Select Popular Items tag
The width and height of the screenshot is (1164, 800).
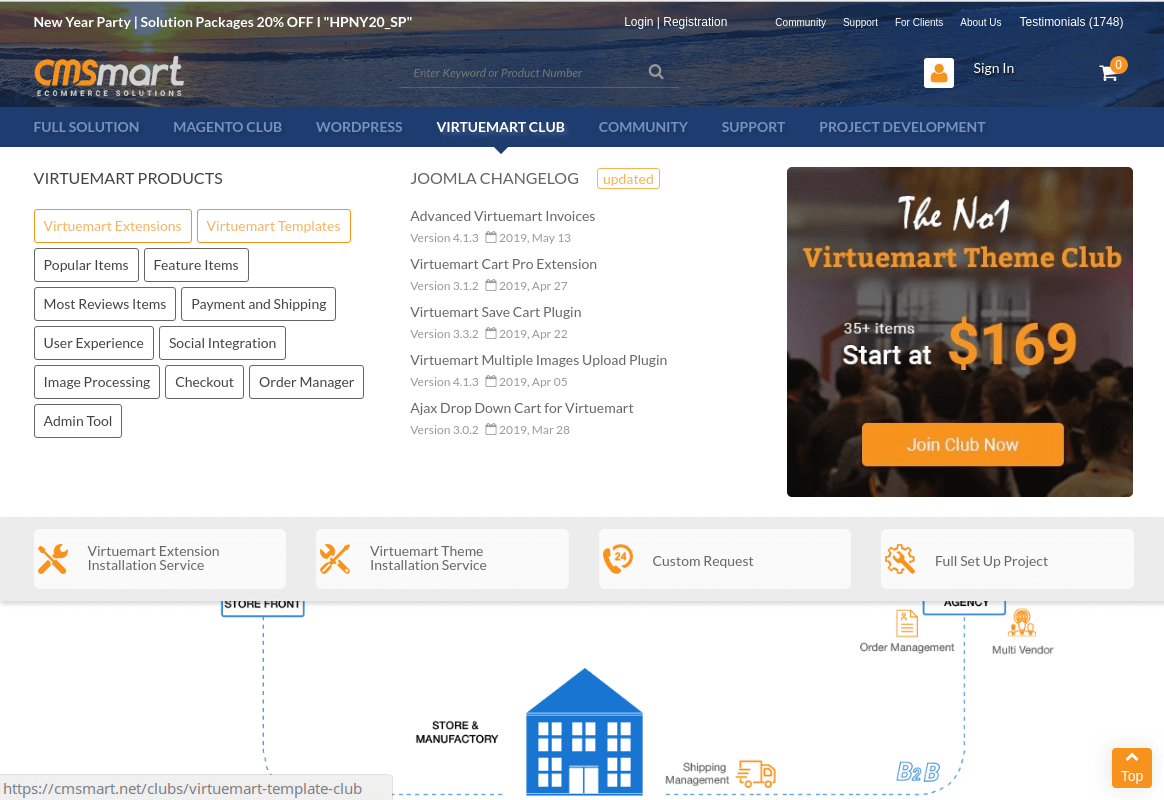click(x=86, y=265)
